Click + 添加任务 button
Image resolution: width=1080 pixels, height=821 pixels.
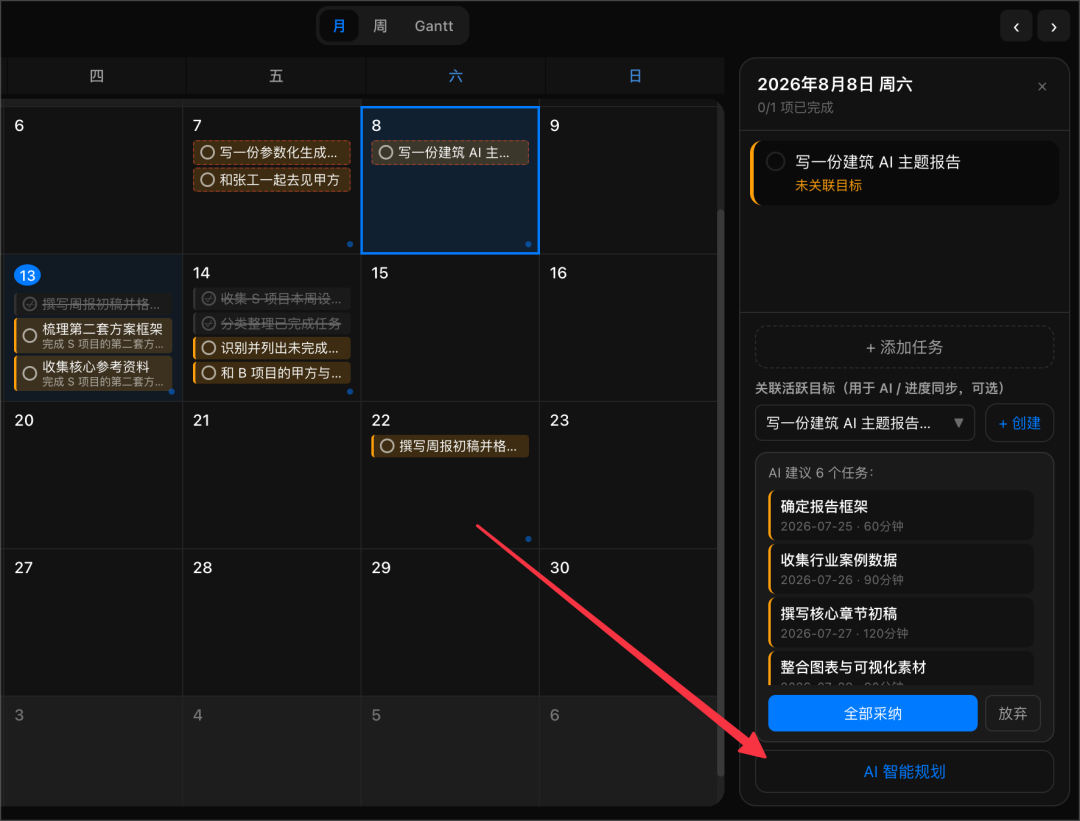[904, 347]
